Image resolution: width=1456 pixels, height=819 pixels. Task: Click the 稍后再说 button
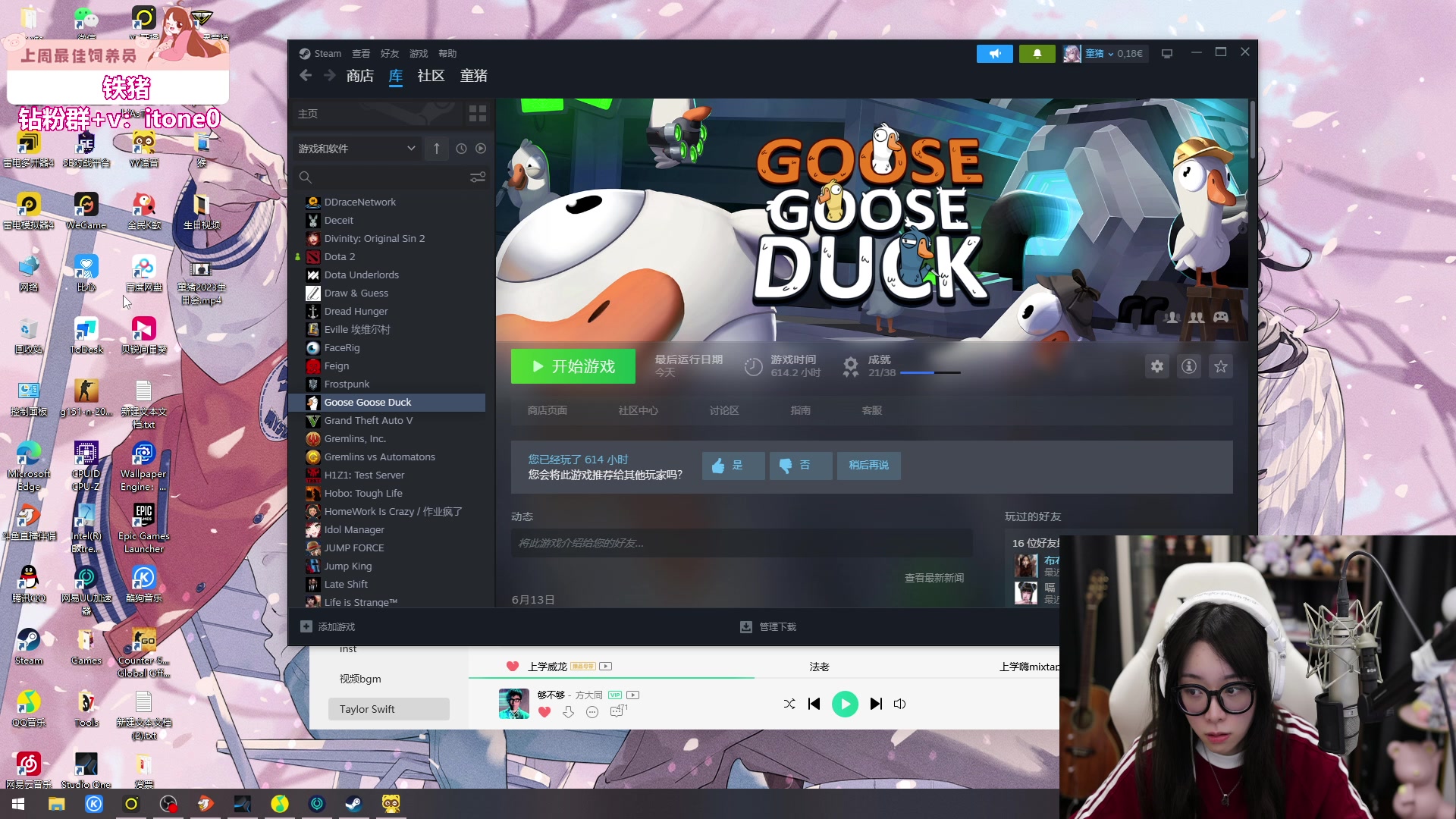868,466
